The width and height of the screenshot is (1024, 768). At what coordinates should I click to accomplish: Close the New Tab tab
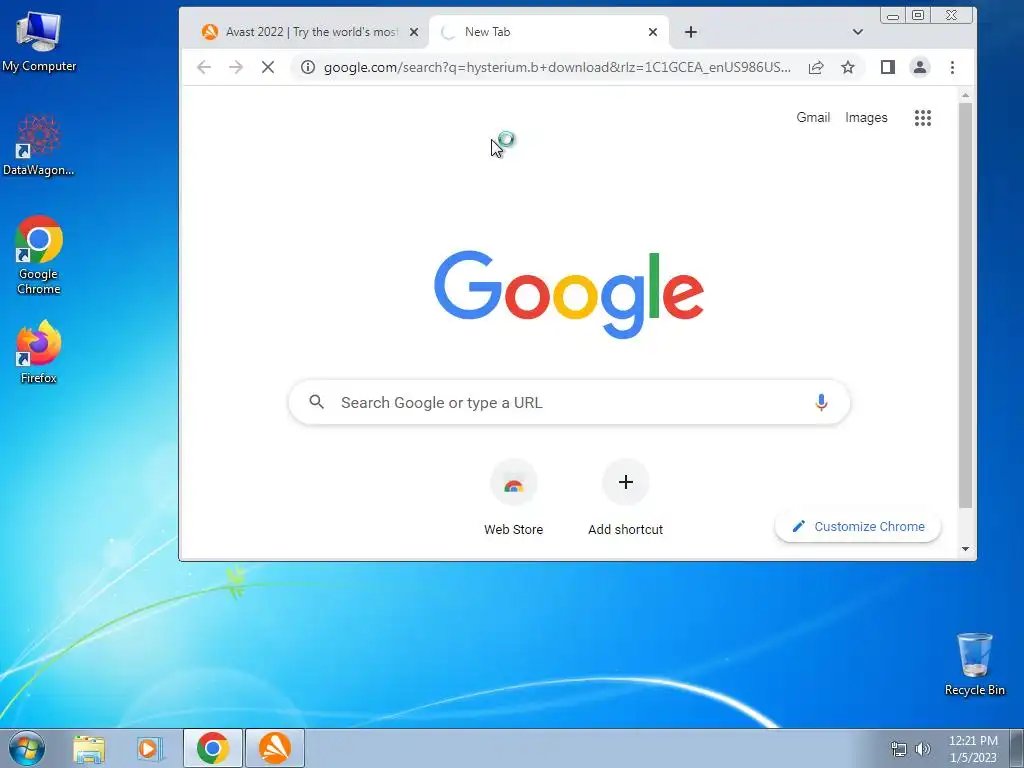[652, 32]
